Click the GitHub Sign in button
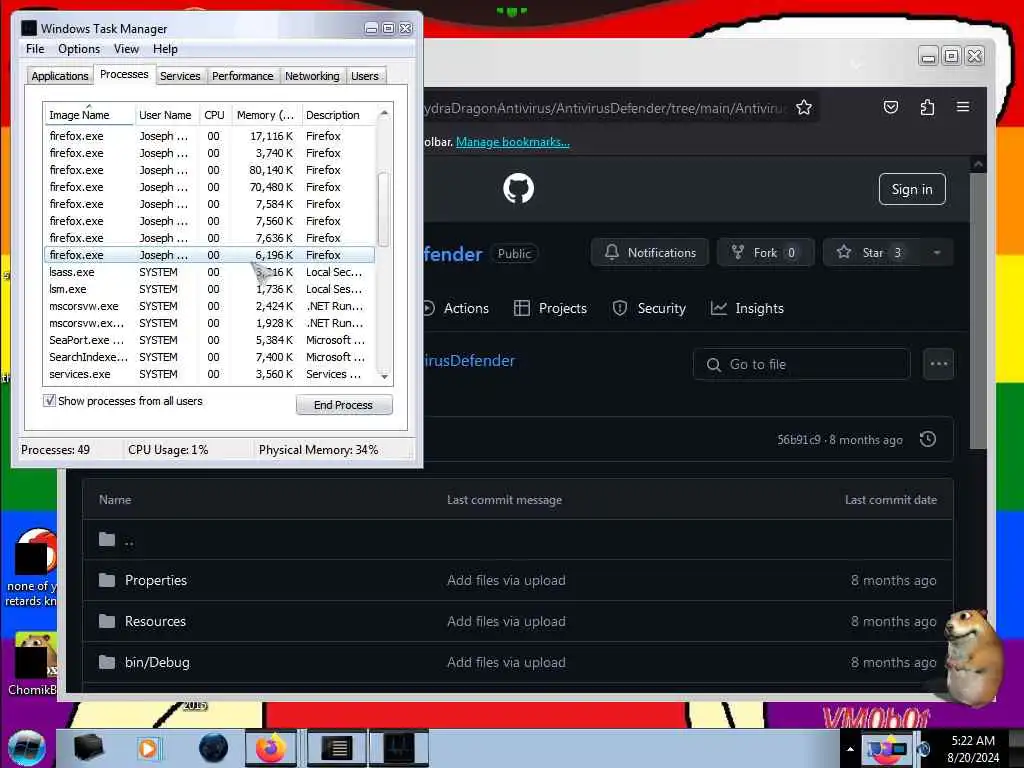Screen dimensions: 1024x768 click(912, 189)
